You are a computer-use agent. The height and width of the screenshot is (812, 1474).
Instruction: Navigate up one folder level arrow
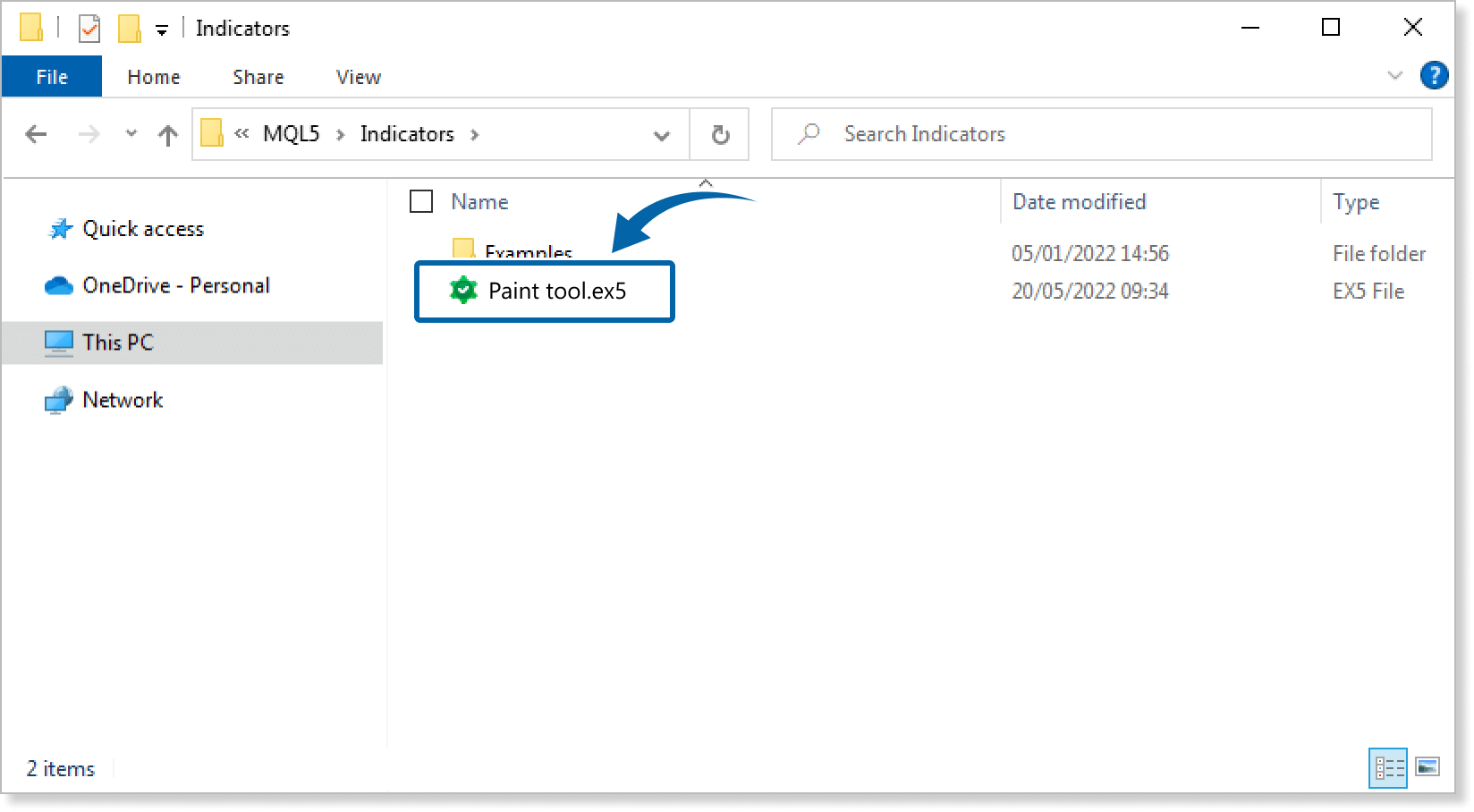167,135
